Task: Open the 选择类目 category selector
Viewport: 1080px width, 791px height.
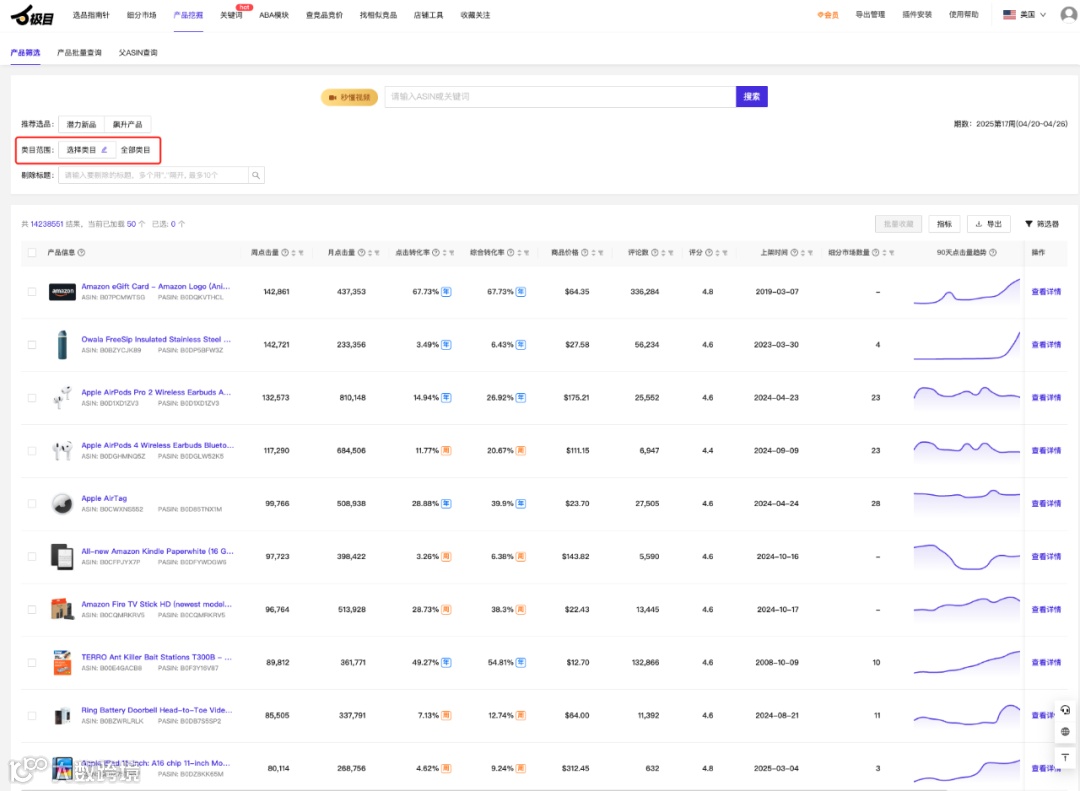Action: 87,150
